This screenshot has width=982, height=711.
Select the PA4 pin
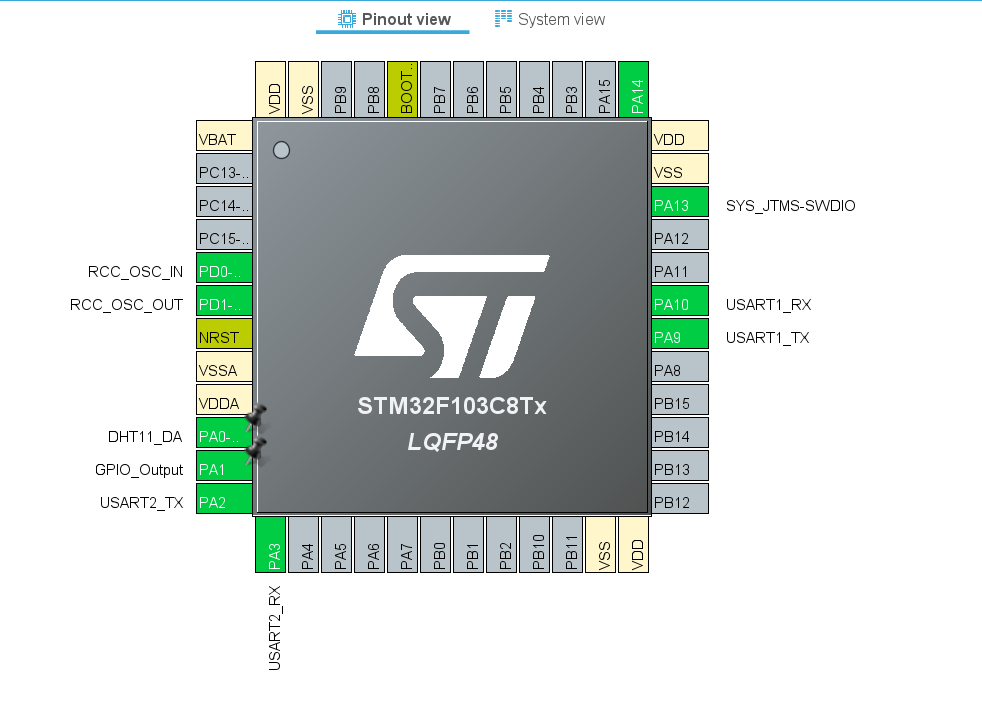point(304,544)
